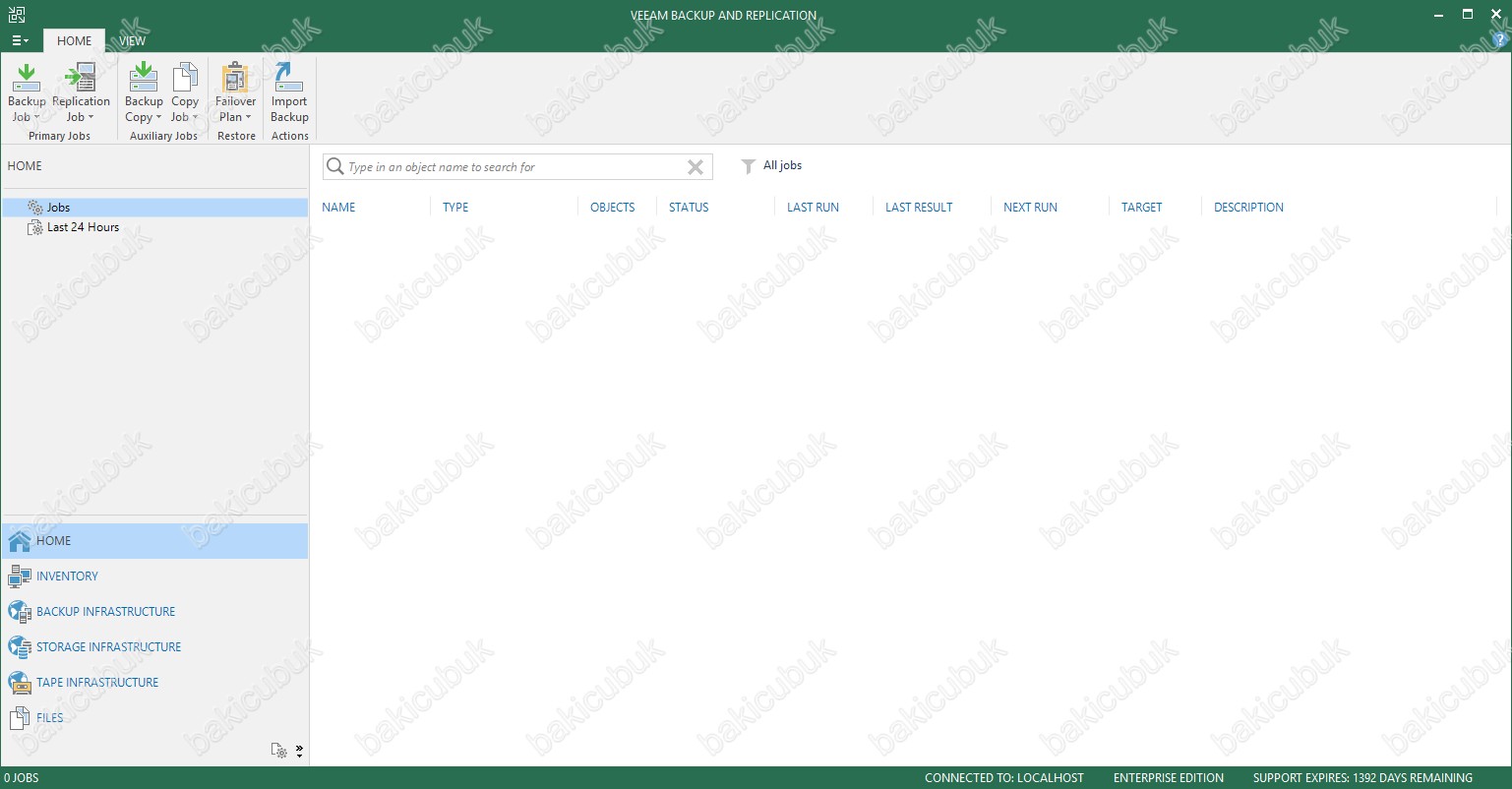
Task: Expand navigation pane overflow chevron
Action: (299, 752)
